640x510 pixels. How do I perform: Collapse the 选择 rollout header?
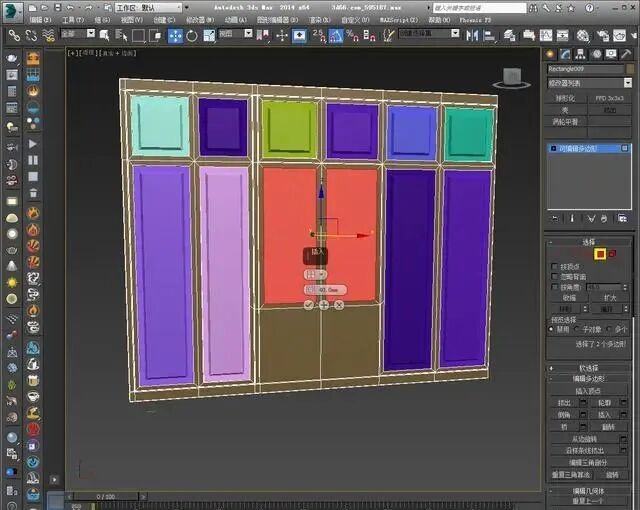589,242
